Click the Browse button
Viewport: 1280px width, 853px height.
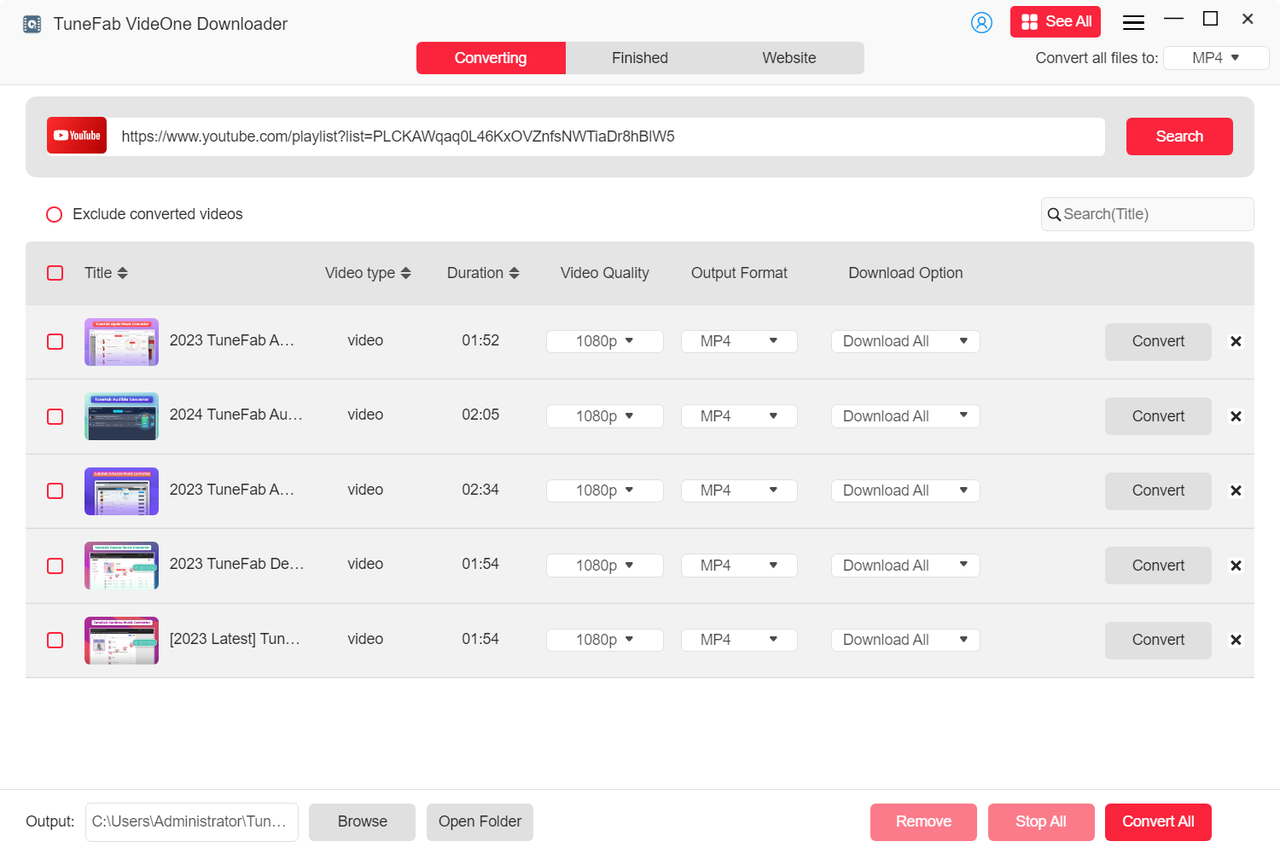[362, 821]
